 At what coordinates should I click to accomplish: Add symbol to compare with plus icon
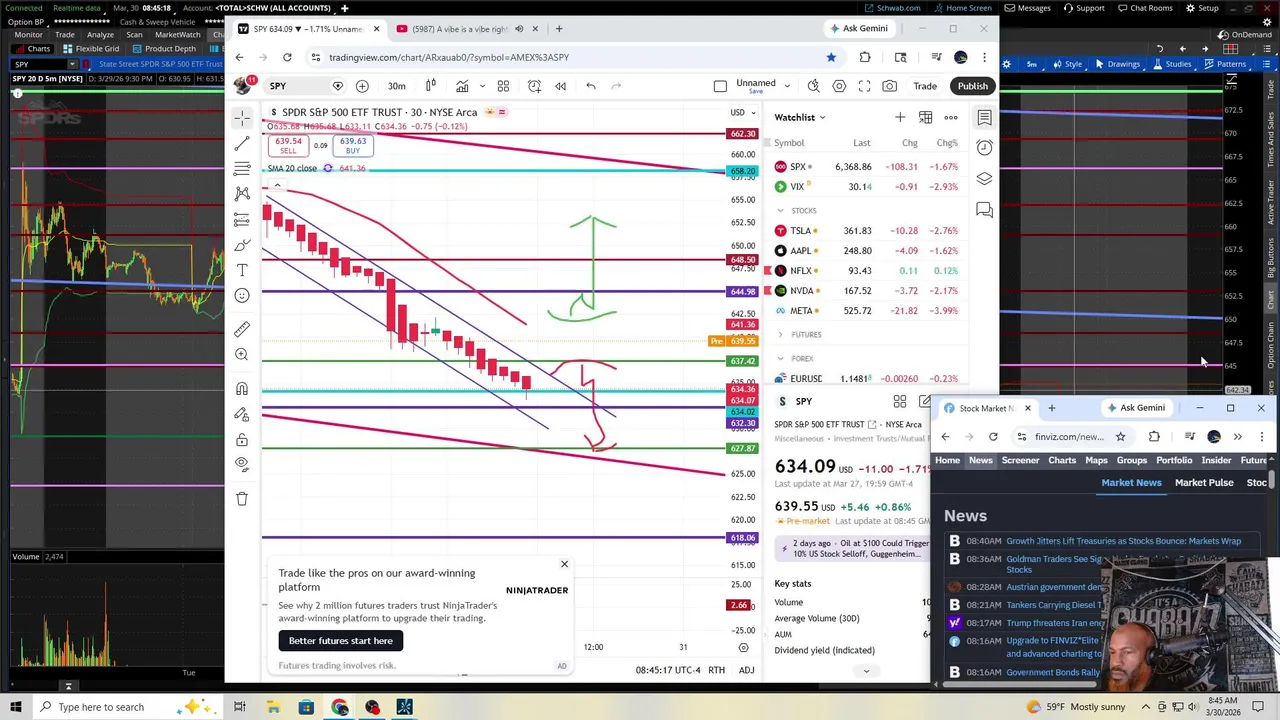tap(362, 86)
